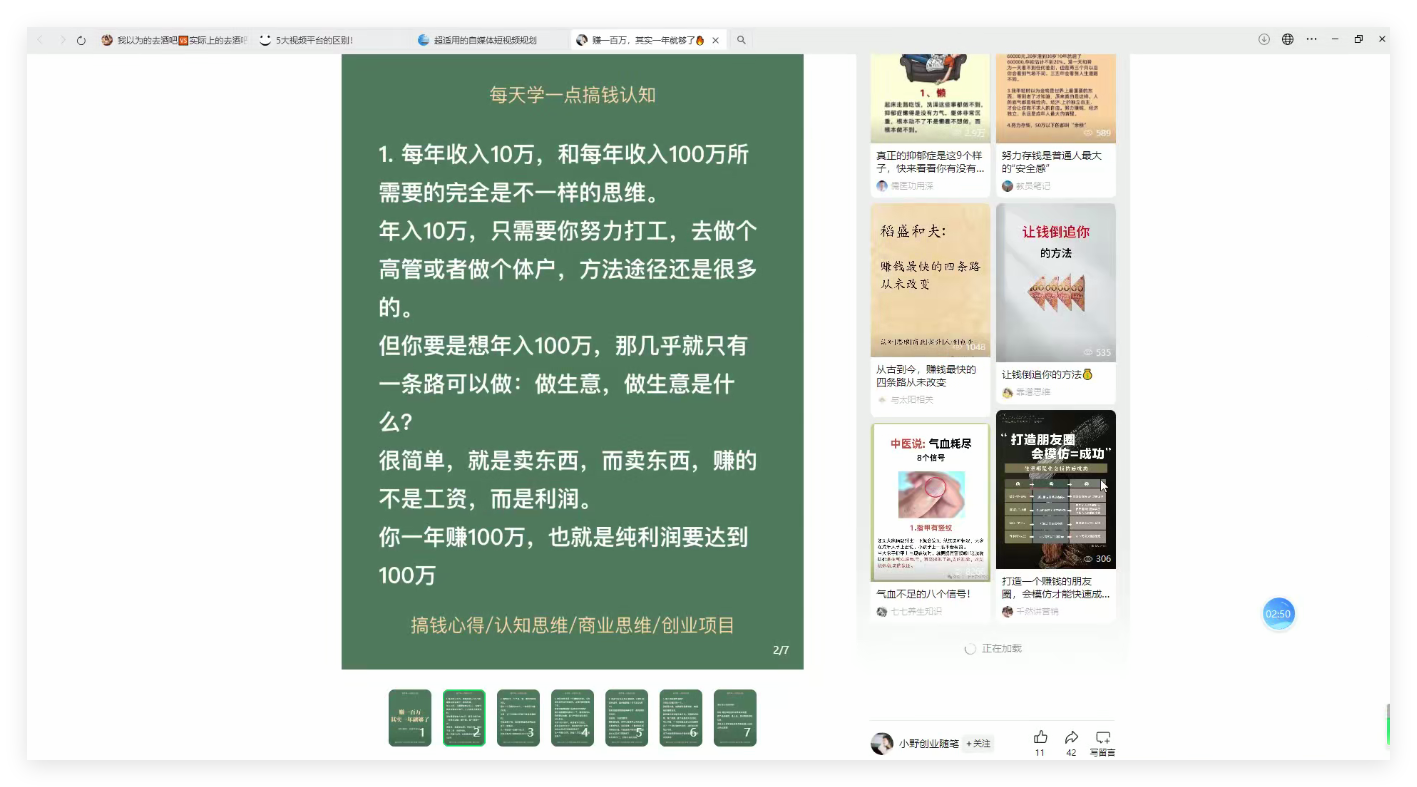
Task: Open the link 真正的抑郁症是这9个样子
Action: pos(930,162)
